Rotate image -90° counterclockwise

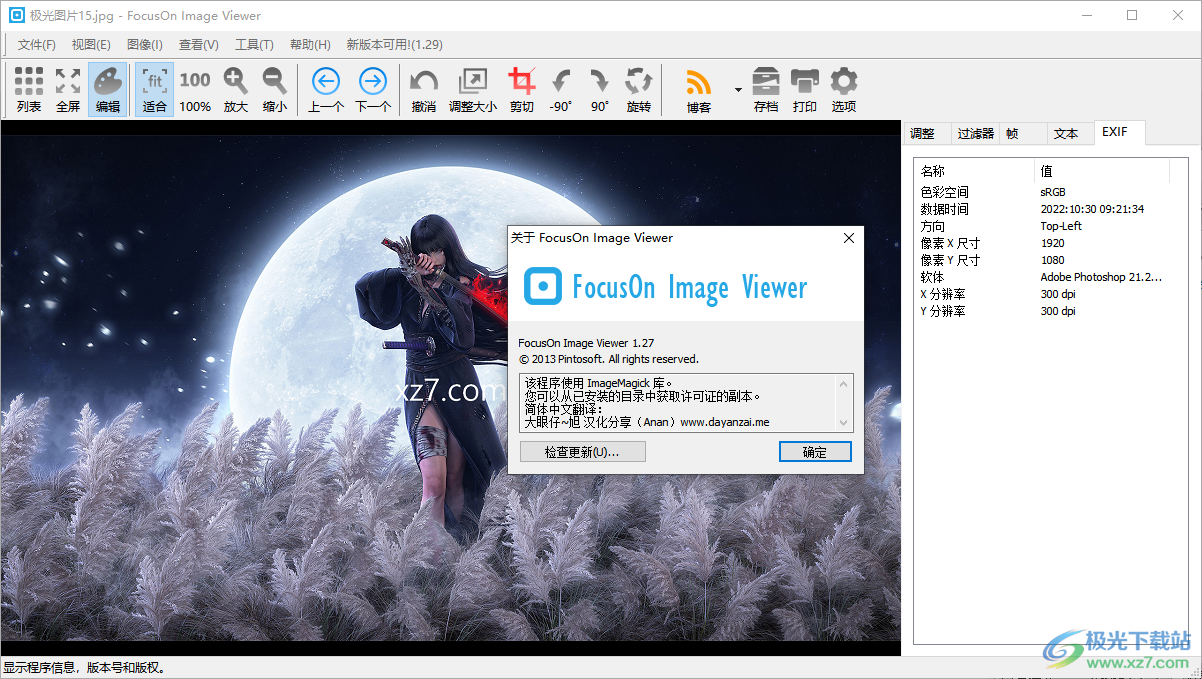[561, 90]
